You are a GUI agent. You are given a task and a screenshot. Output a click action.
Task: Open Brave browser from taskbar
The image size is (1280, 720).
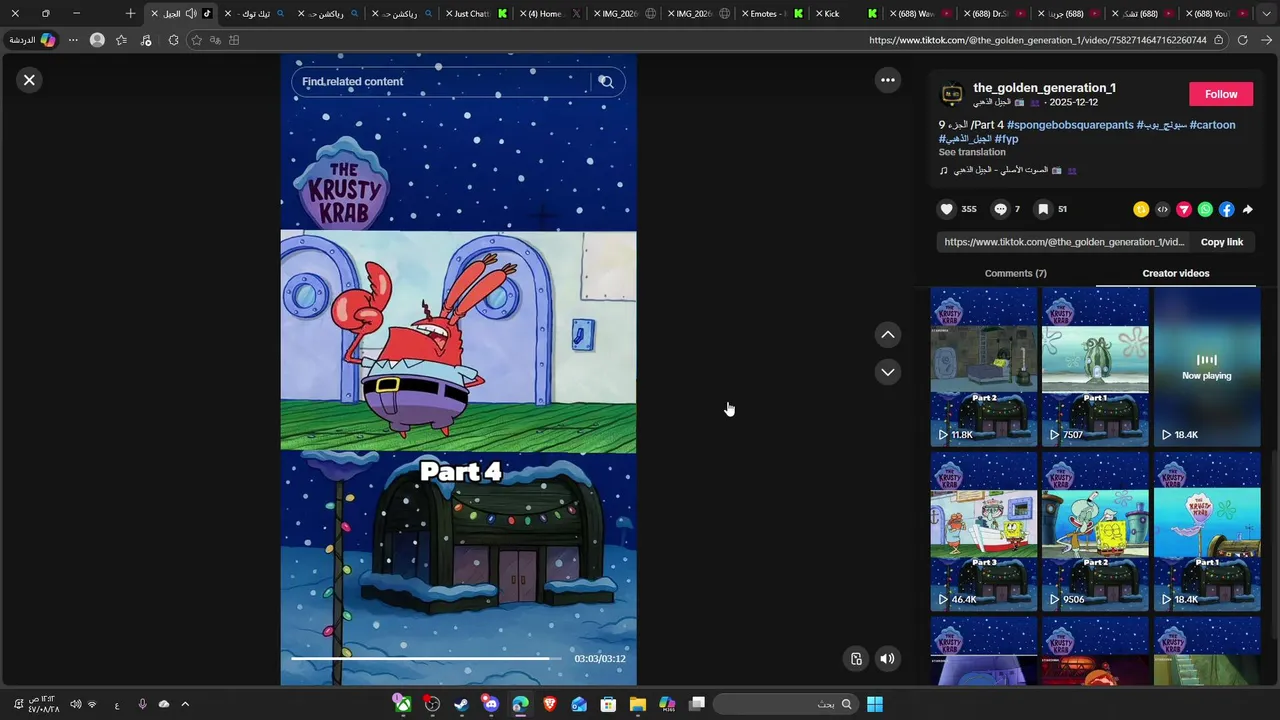click(549, 704)
